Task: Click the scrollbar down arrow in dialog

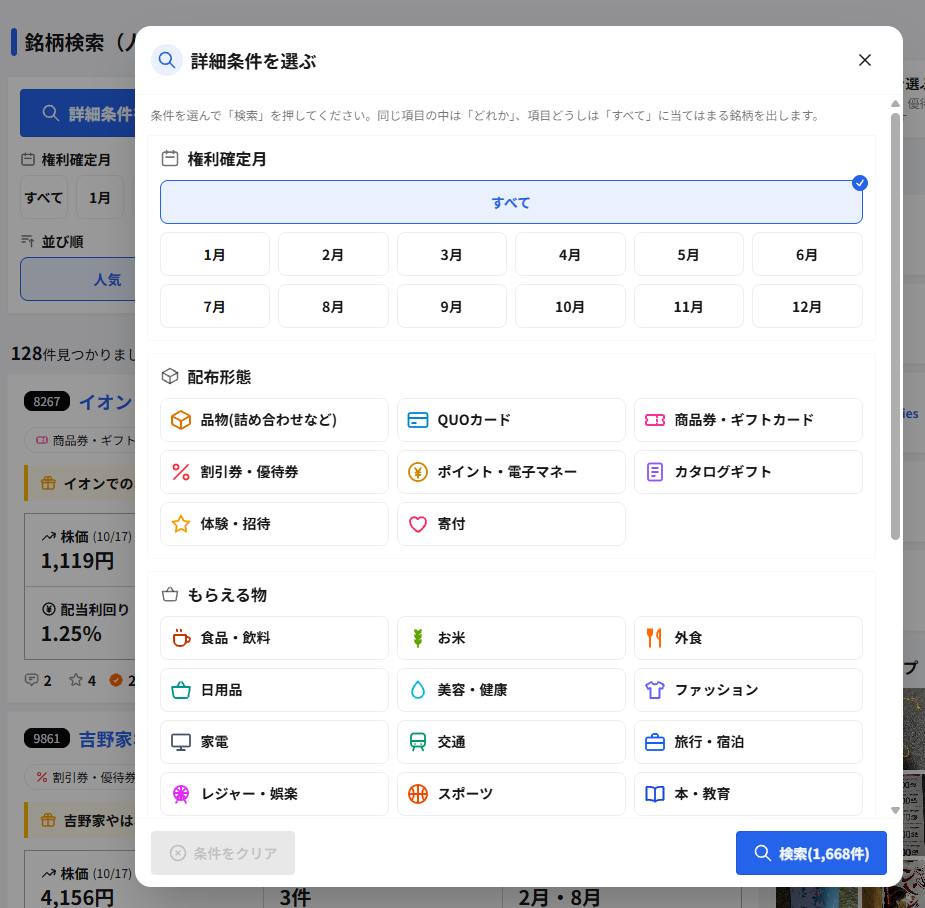Action: click(895, 810)
